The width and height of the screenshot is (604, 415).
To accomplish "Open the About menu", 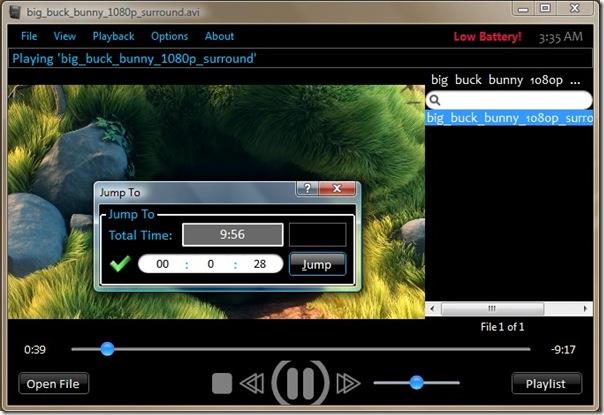I will tap(219, 36).
